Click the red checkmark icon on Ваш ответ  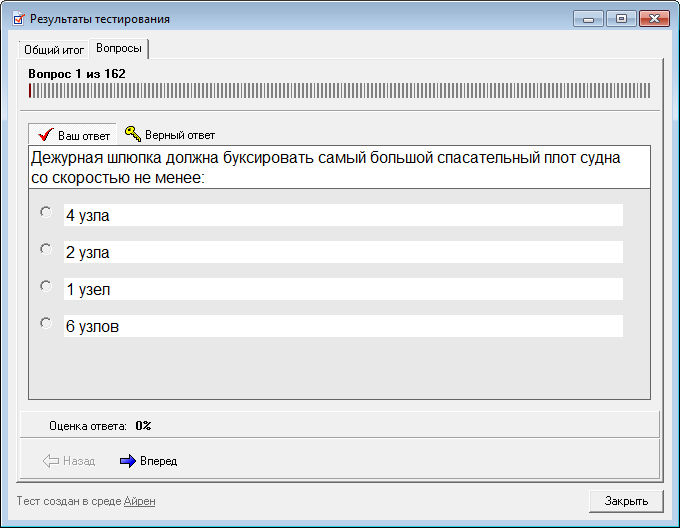click(x=44, y=135)
